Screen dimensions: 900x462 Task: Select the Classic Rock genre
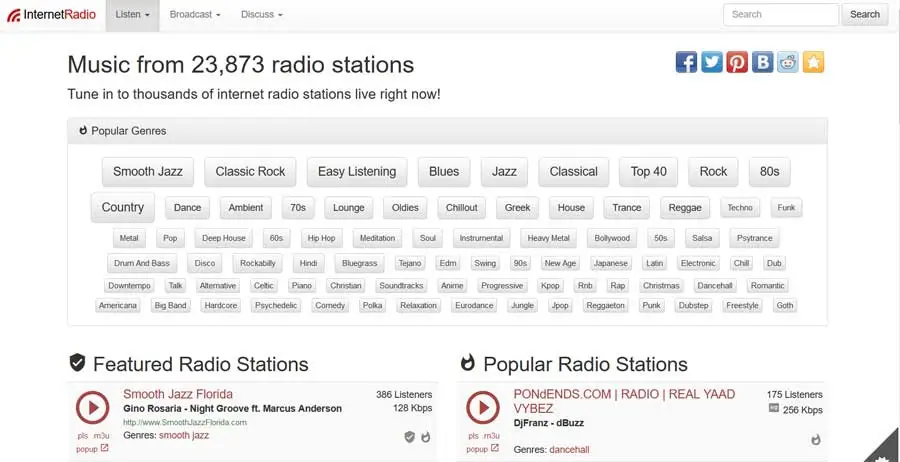[250, 172]
